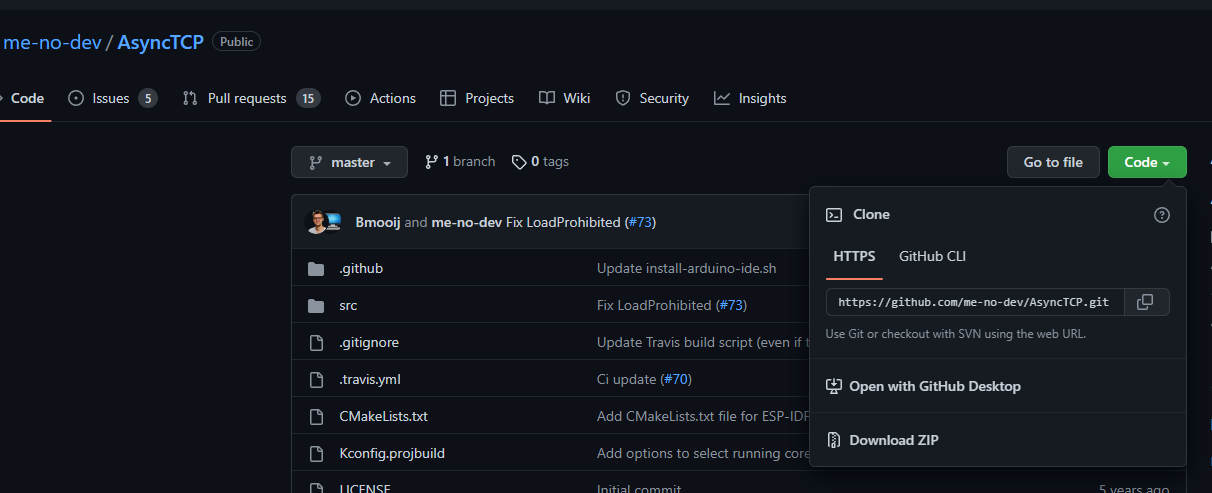Open the Update install-arduino-ide.sh commit message
Viewport: 1212px width, 493px height.
coord(686,268)
